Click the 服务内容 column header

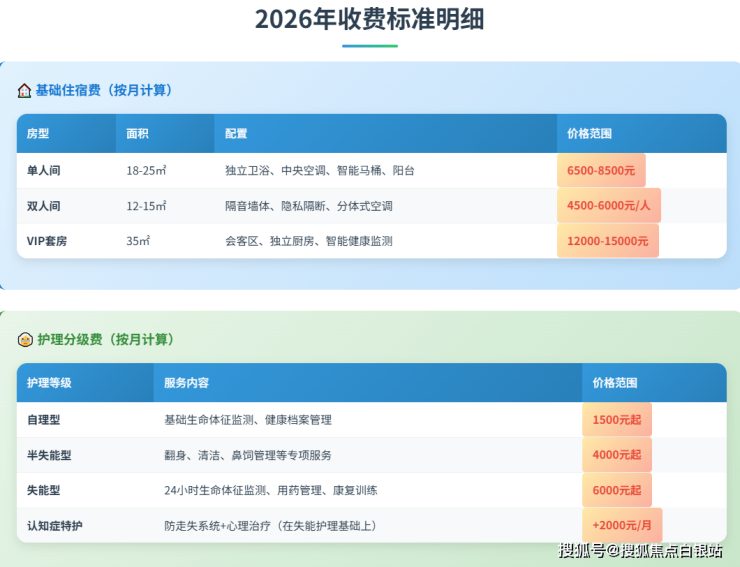(186, 383)
